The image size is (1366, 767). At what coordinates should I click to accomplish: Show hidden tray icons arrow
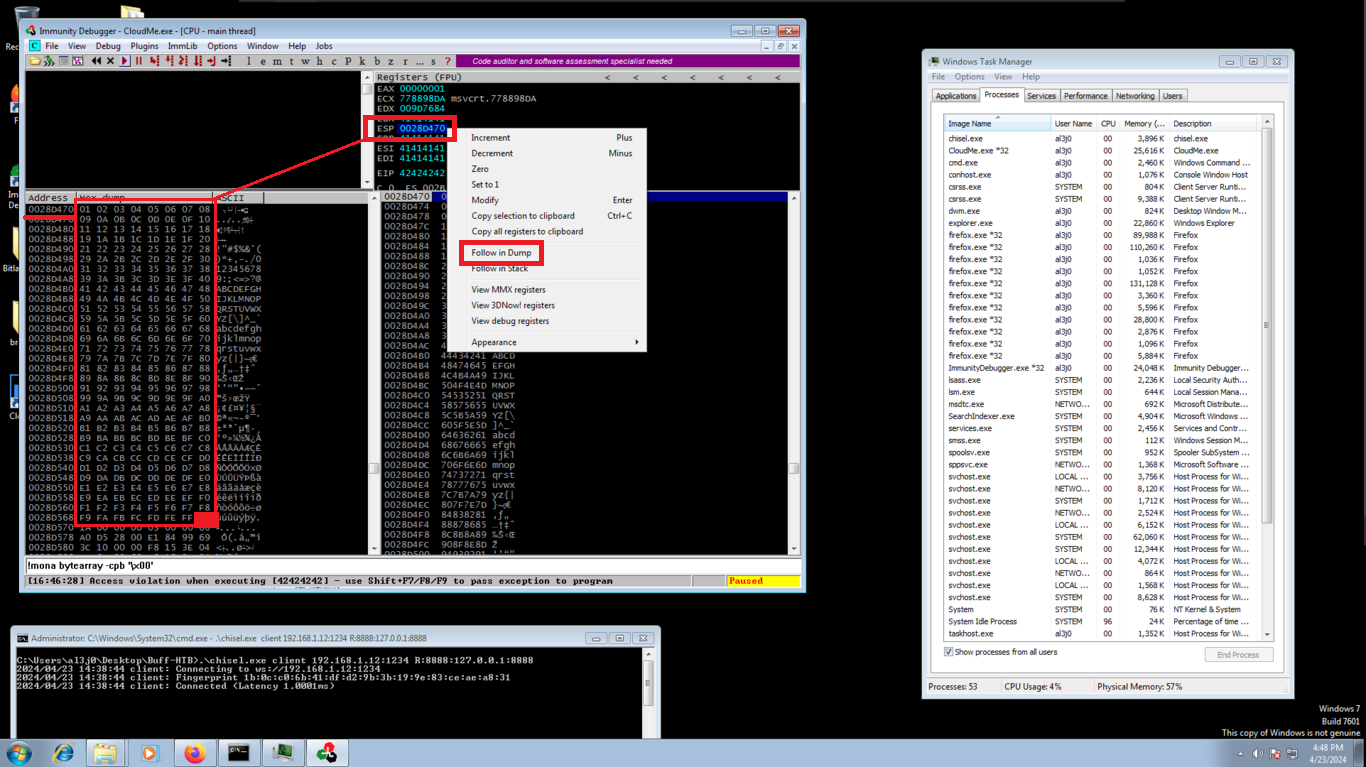[1241, 753]
